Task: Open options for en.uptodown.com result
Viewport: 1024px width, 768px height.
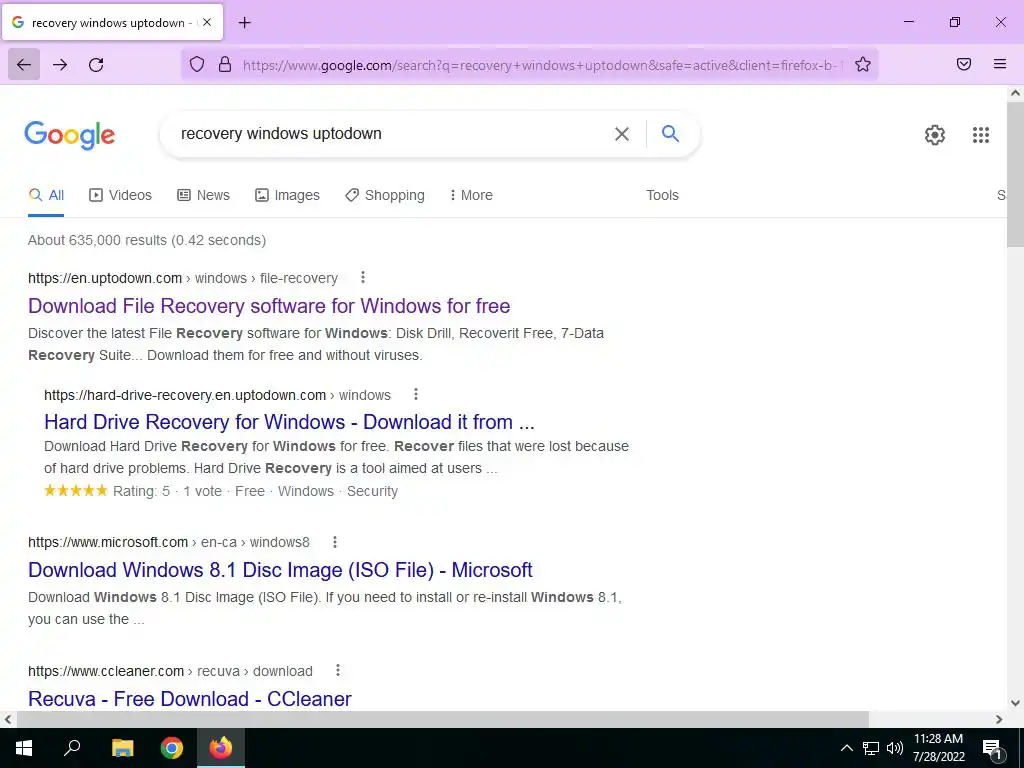Action: click(x=363, y=278)
